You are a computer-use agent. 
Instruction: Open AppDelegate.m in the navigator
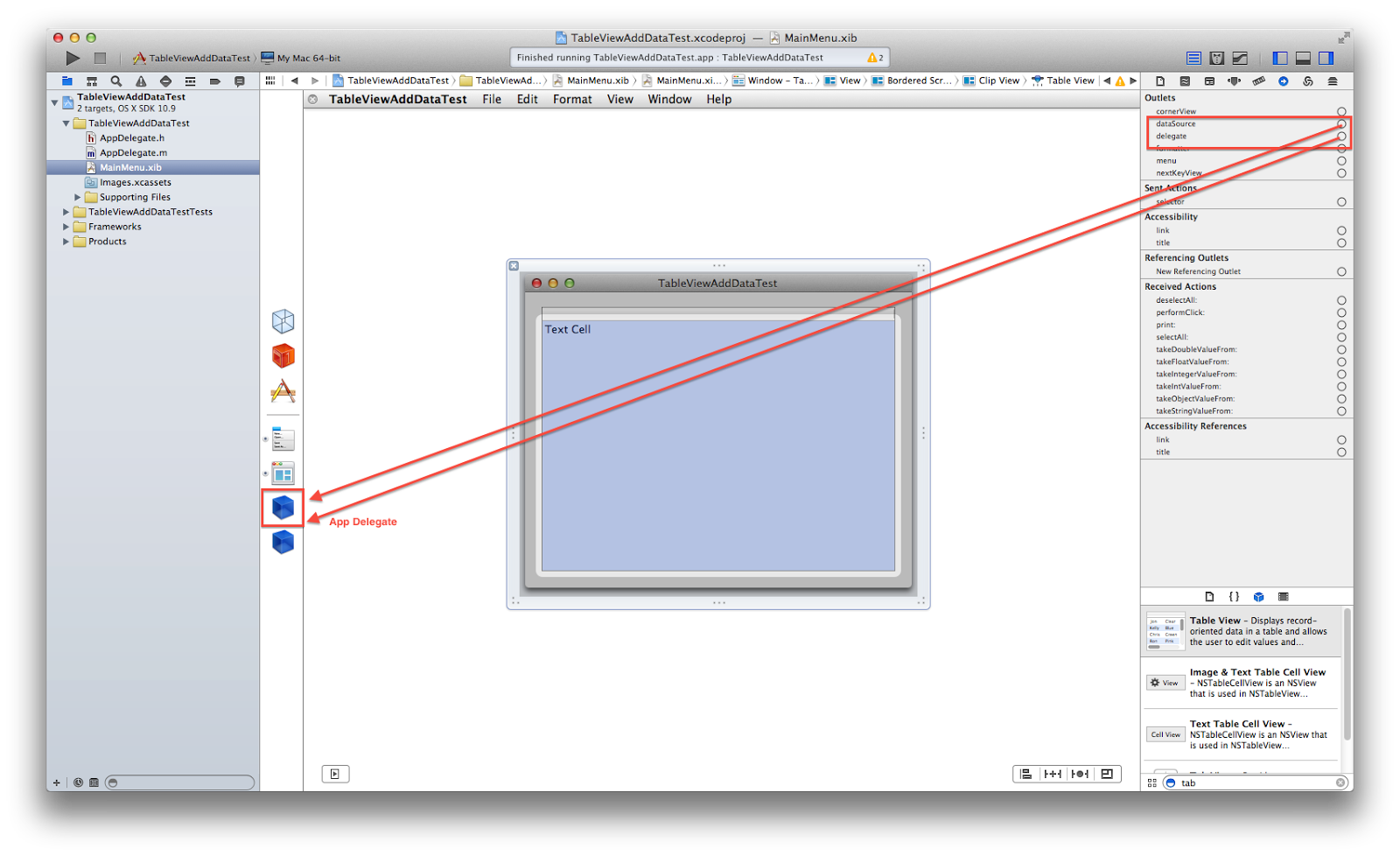click(133, 152)
